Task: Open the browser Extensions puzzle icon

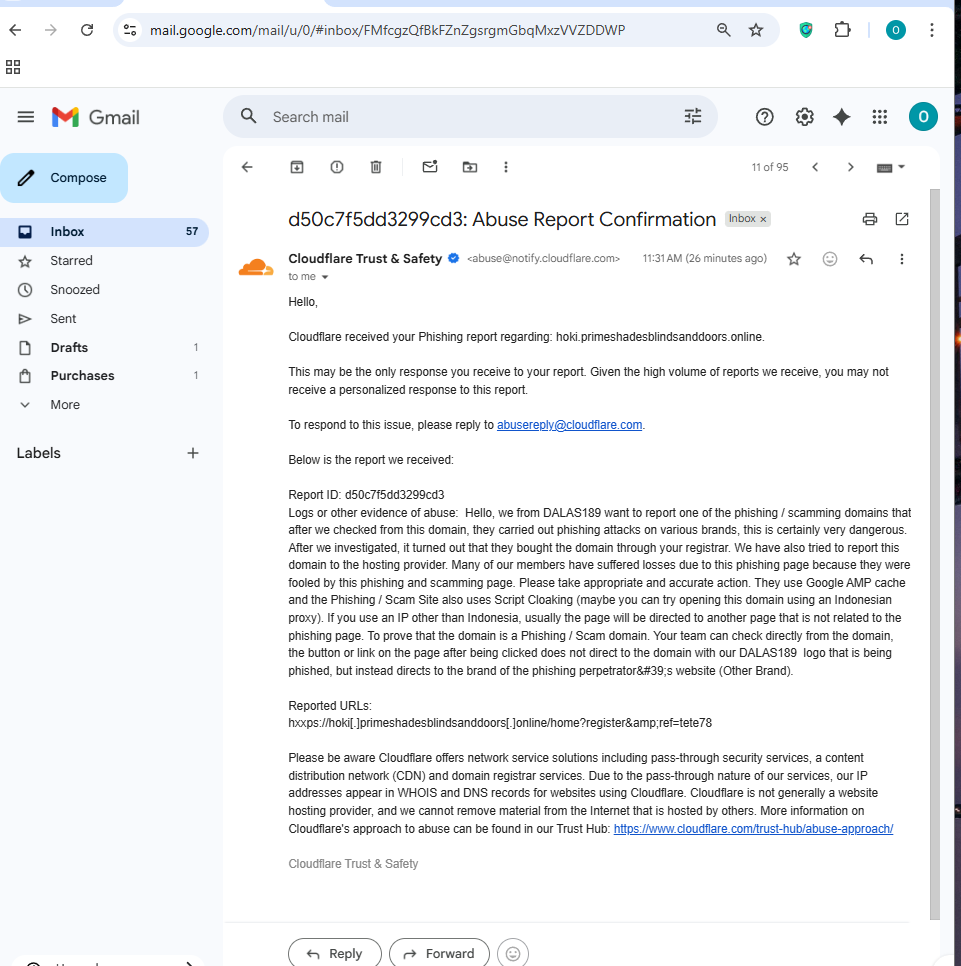Action: tap(842, 30)
